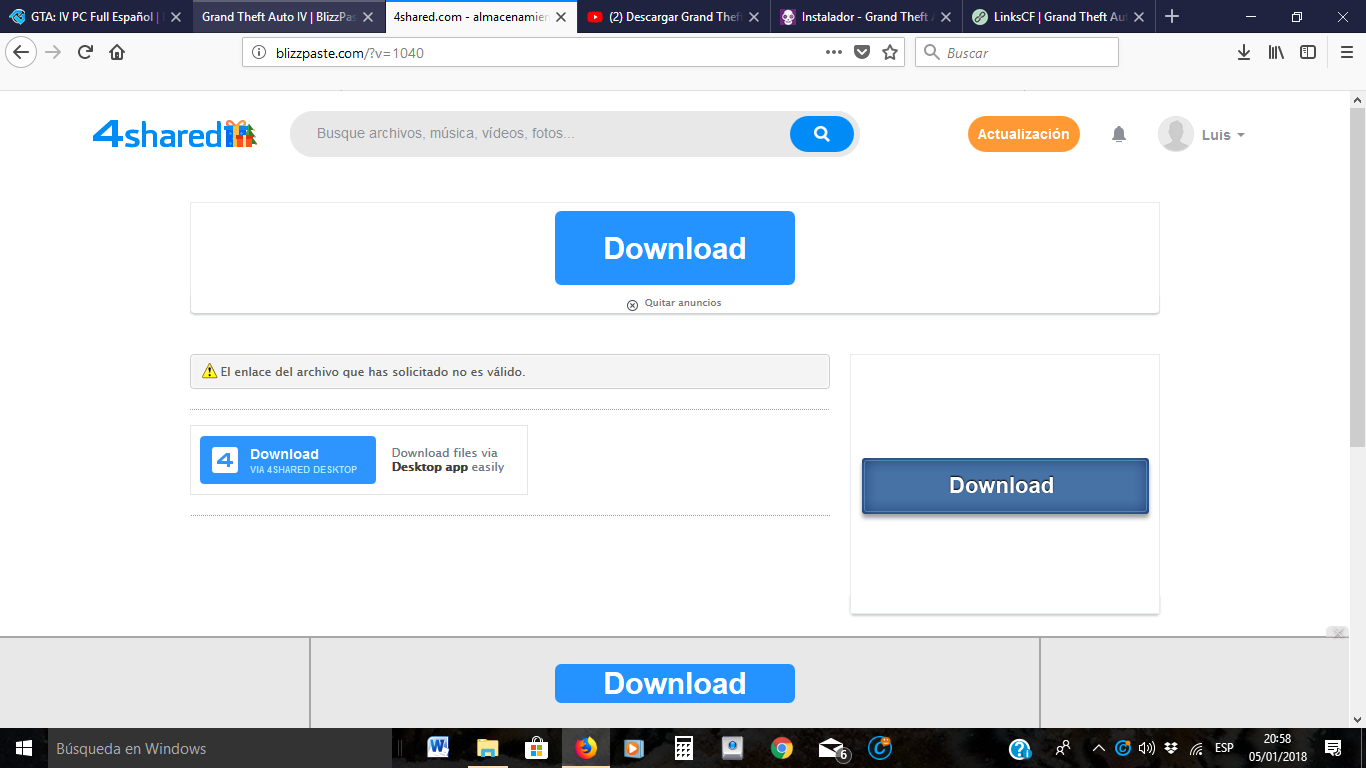Reload the page with the refresh icon

[85, 52]
